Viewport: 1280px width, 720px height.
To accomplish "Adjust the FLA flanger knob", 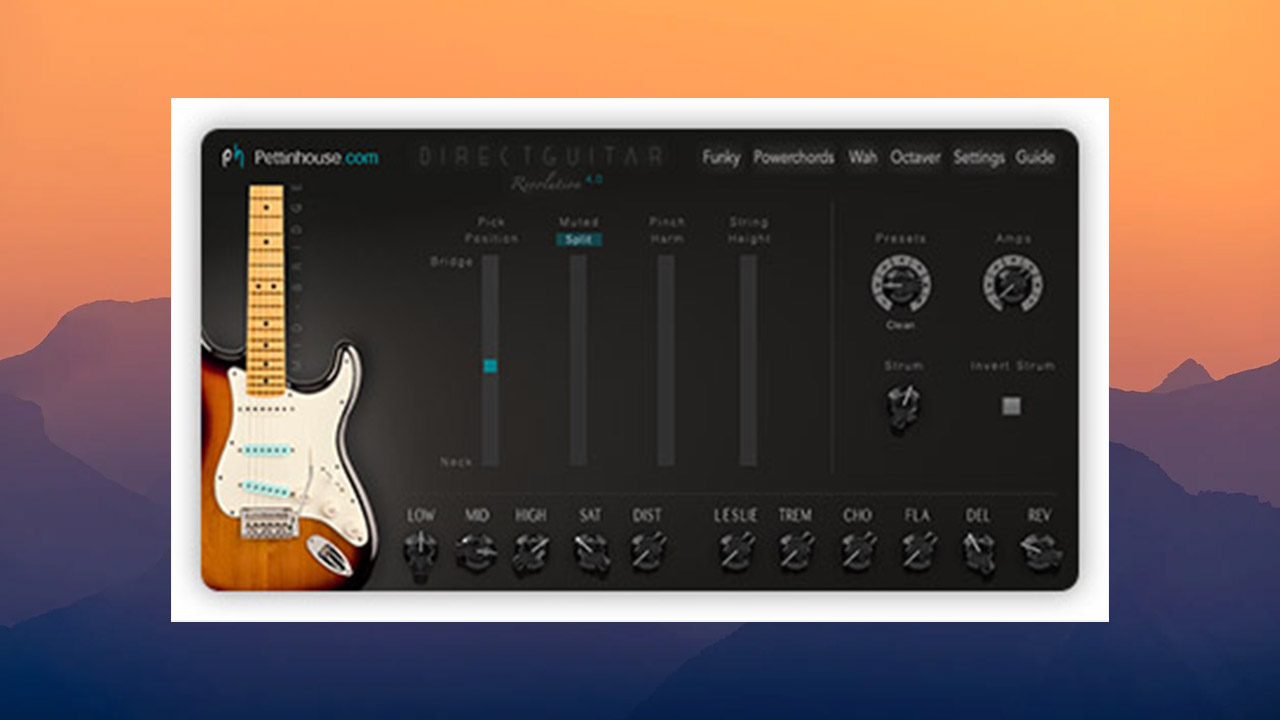I will coord(917,548).
